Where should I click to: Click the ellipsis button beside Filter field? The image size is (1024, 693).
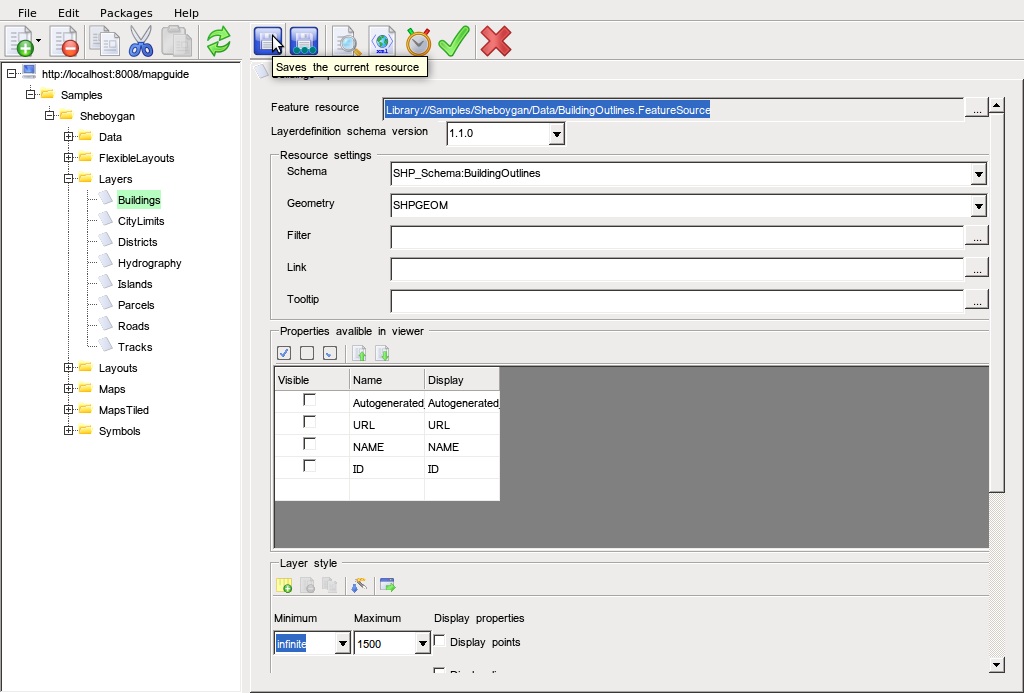click(x=977, y=237)
